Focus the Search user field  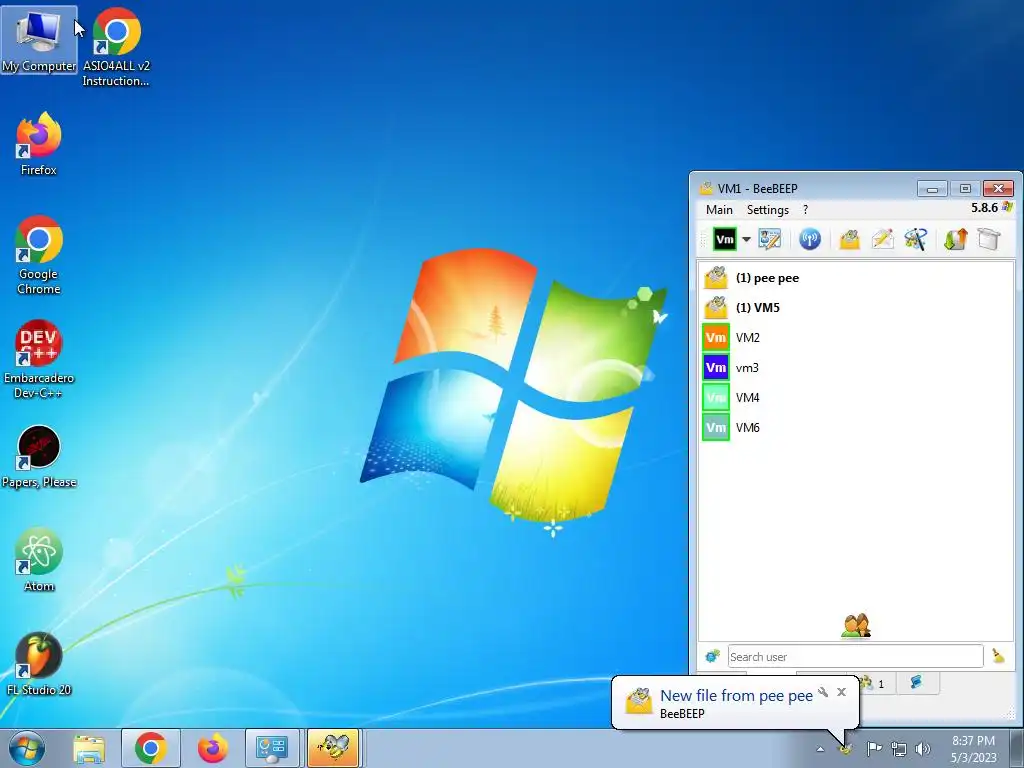(856, 656)
